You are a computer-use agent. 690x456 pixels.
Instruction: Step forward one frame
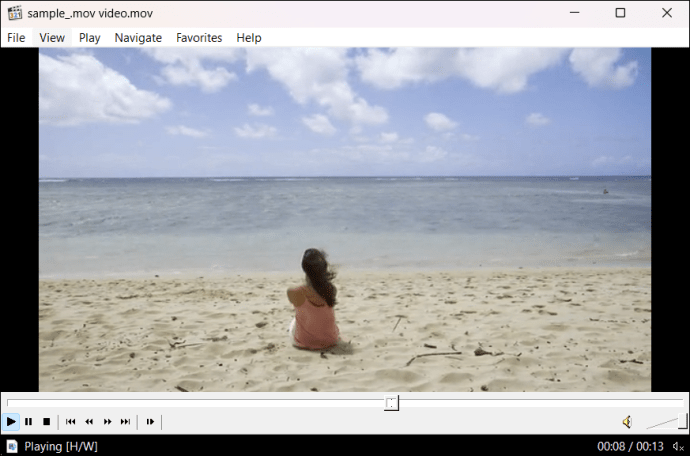point(150,422)
